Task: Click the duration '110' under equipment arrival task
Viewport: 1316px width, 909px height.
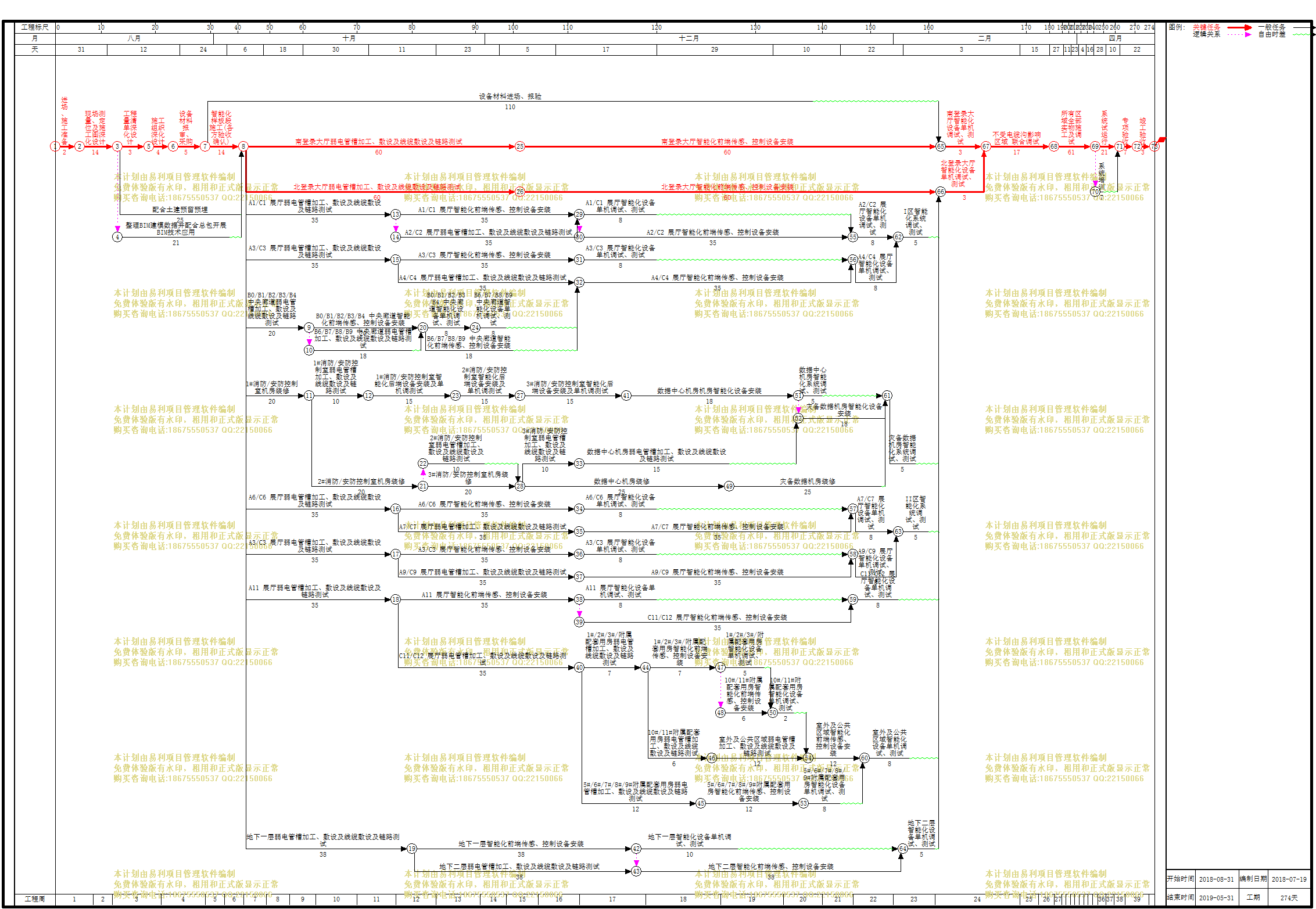Action: coord(510,107)
